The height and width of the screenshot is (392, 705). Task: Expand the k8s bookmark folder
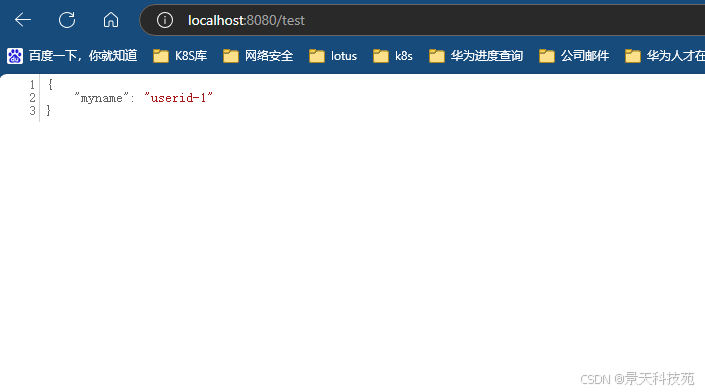tap(393, 56)
